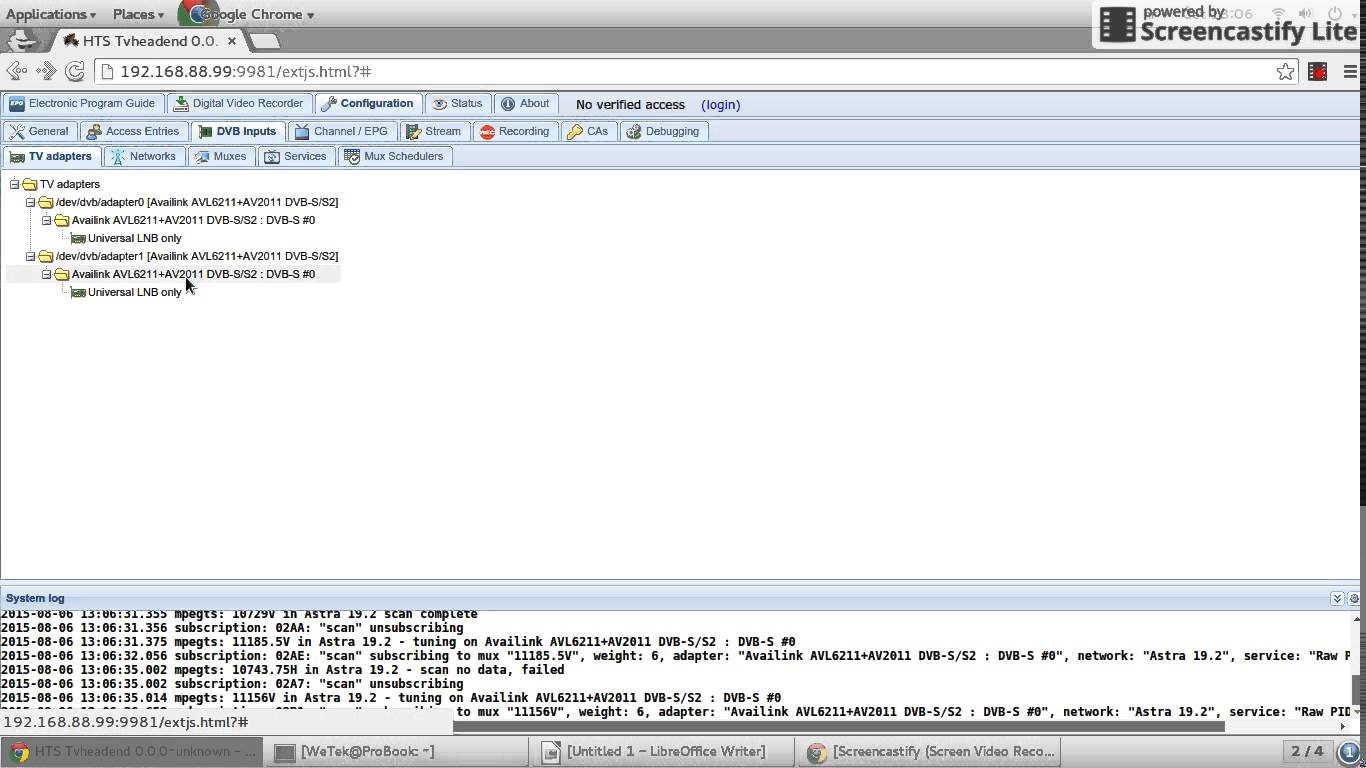Screen dimensions: 1366x768
Task: Select /dev/dvb/adapter1 tree entry
Action: pyautogui.click(x=197, y=256)
